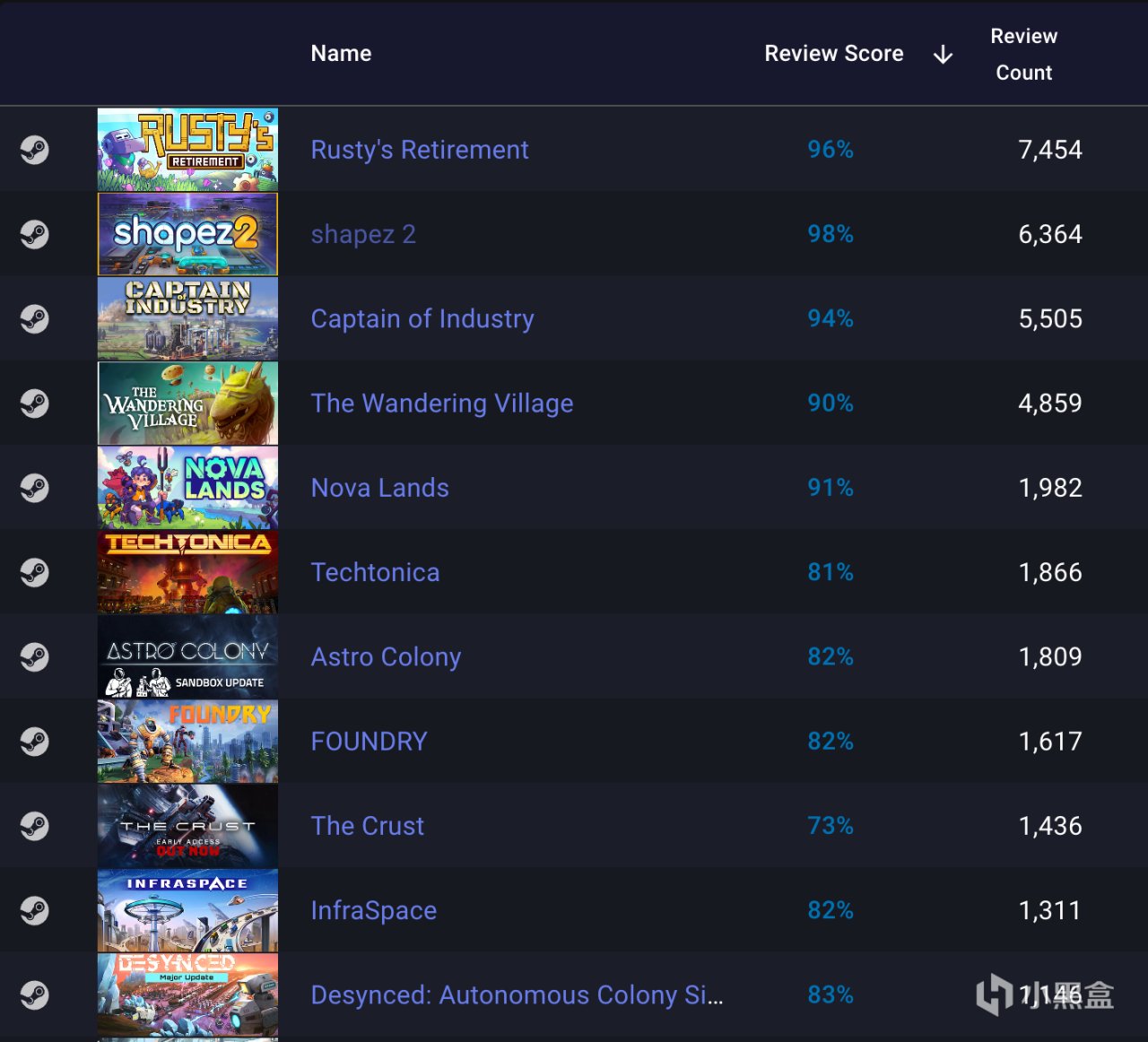Click the review count 5,505

[1050, 319]
